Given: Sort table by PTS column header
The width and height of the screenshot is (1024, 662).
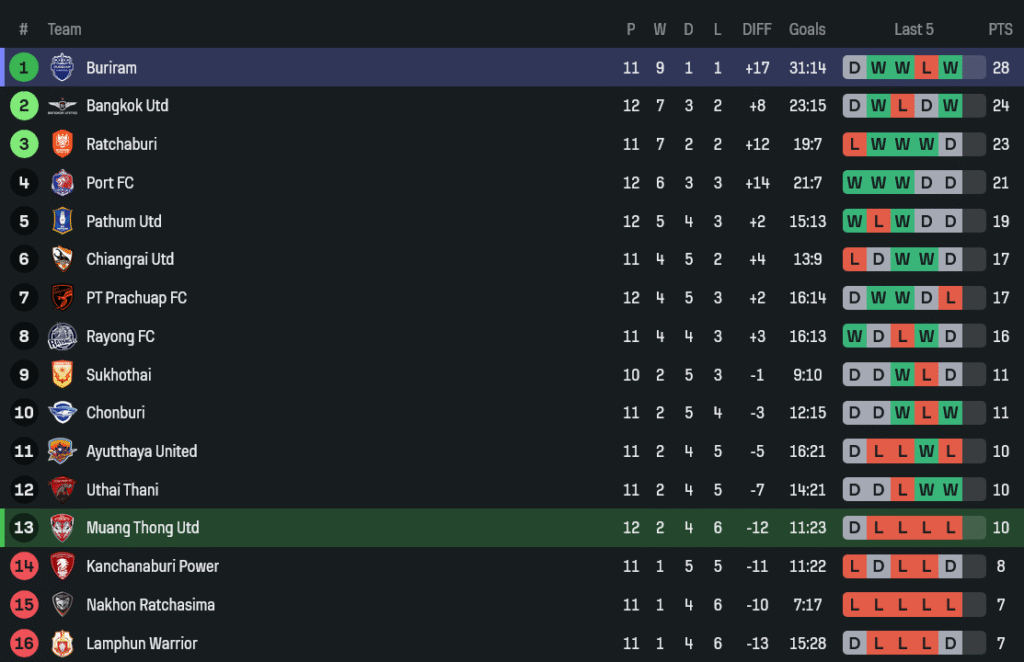Looking at the screenshot, I should (x=1000, y=29).
